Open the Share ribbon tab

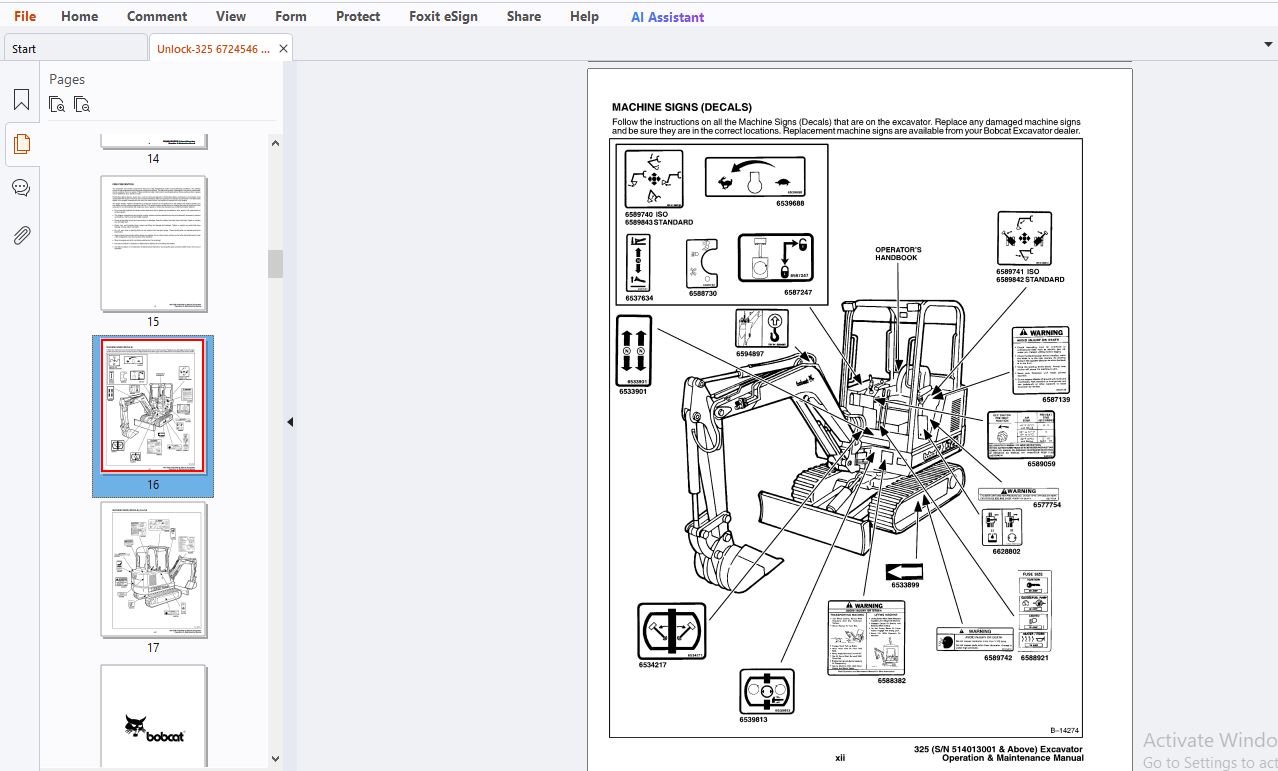[524, 16]
